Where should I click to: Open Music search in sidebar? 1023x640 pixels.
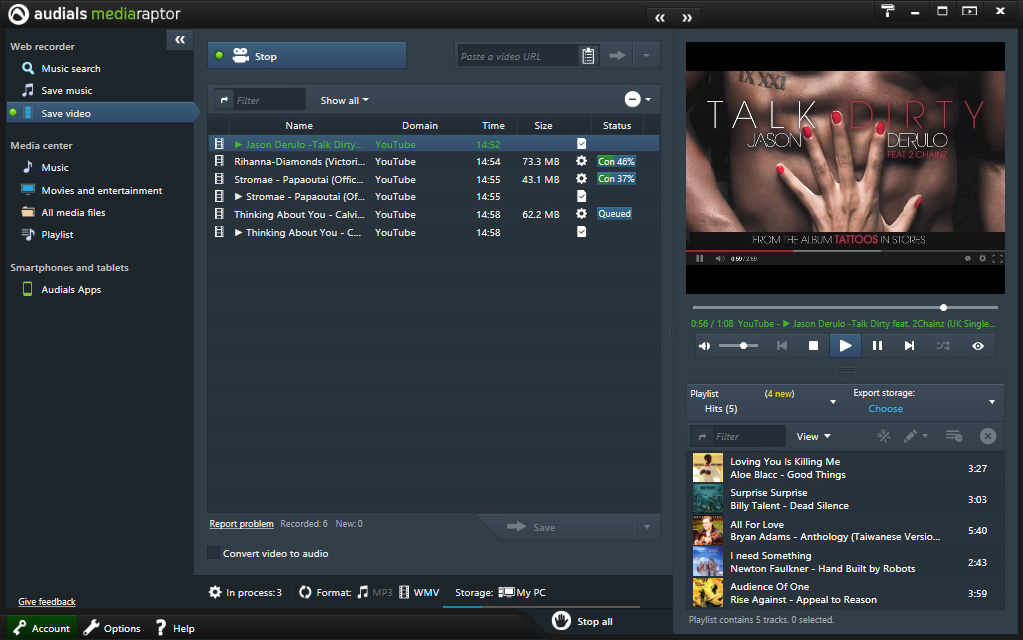click(70, 69)
